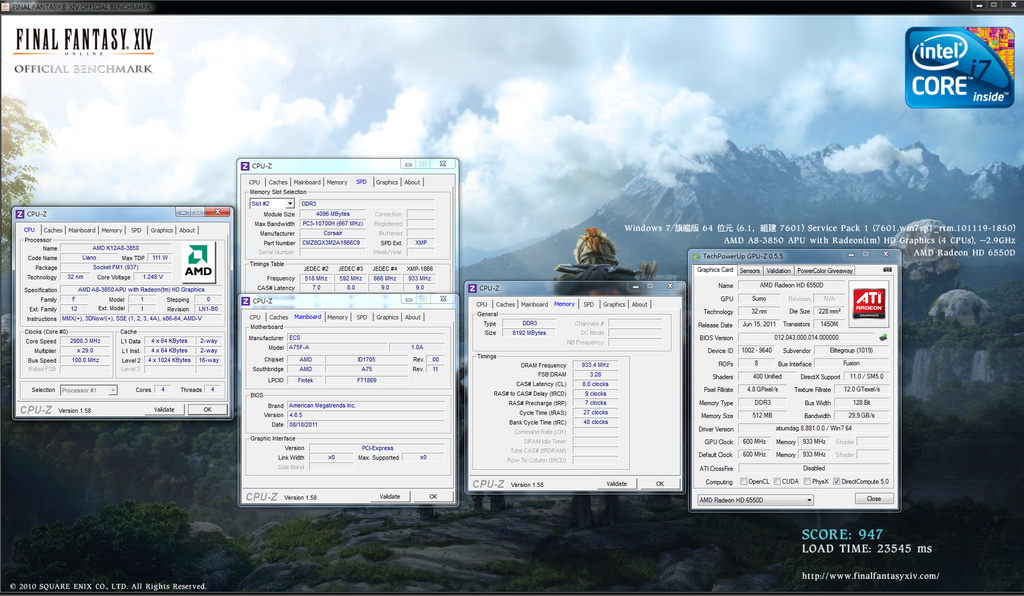Click the 'Elitegroup (1019)' Subvendor value
1024x596 pixels.
[852, 351]
